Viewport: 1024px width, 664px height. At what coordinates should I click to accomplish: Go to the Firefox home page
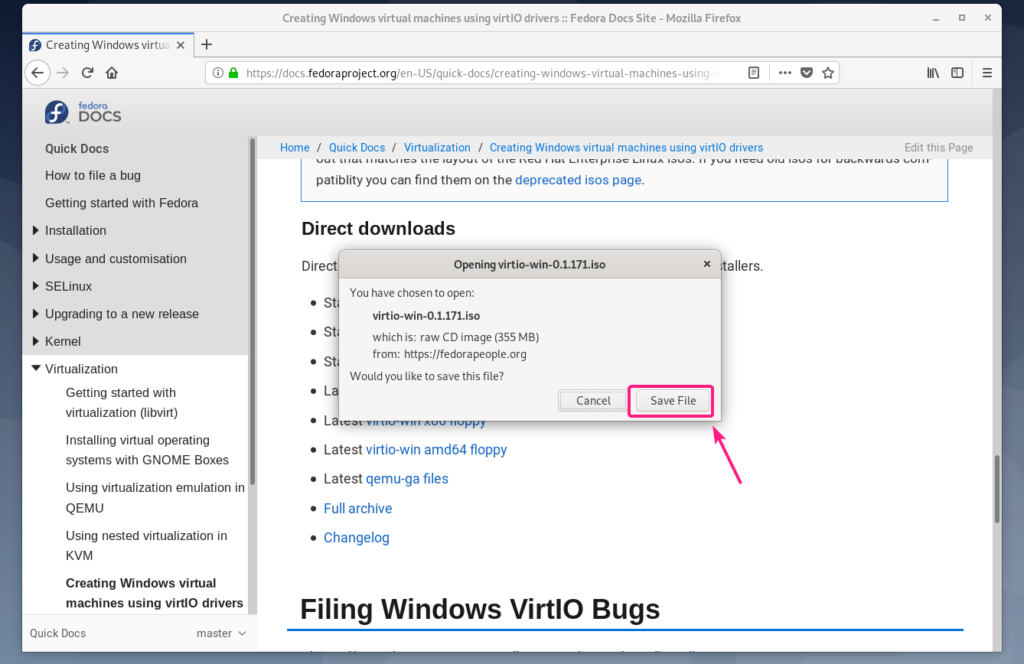pos(112,72)
